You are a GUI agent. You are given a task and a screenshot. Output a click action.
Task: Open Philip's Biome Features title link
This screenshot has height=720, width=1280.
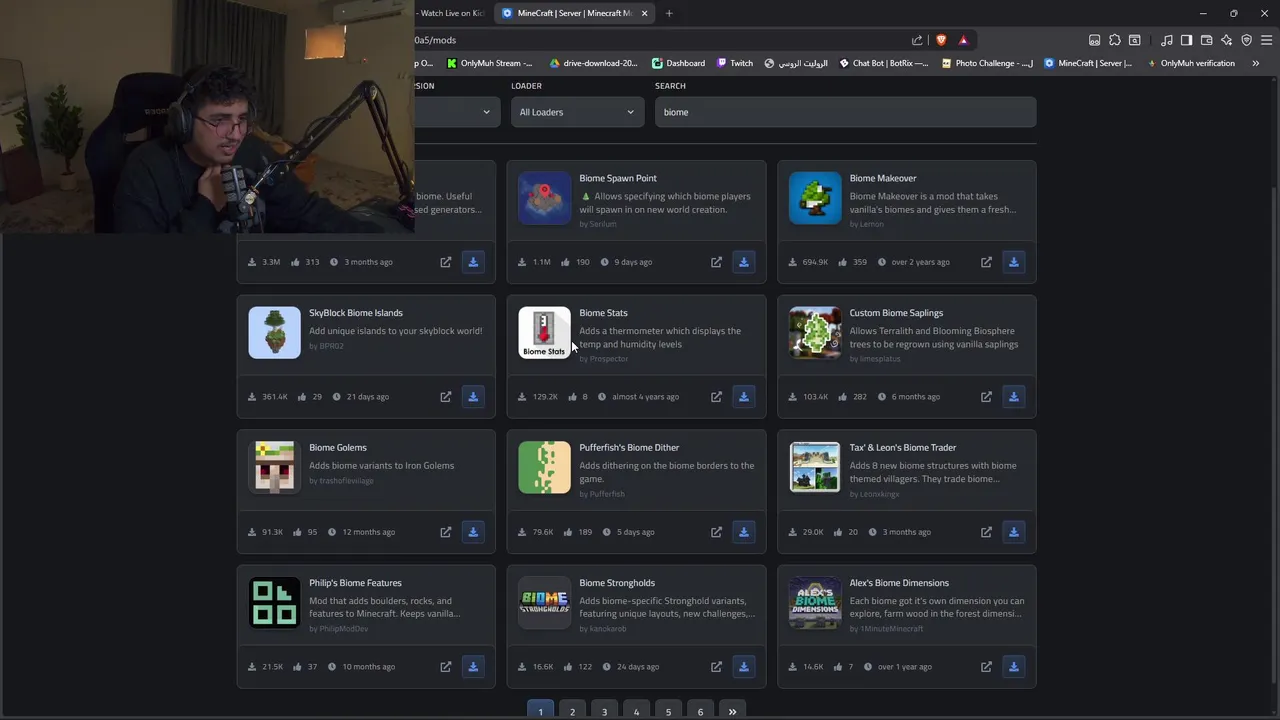[355, 583]
